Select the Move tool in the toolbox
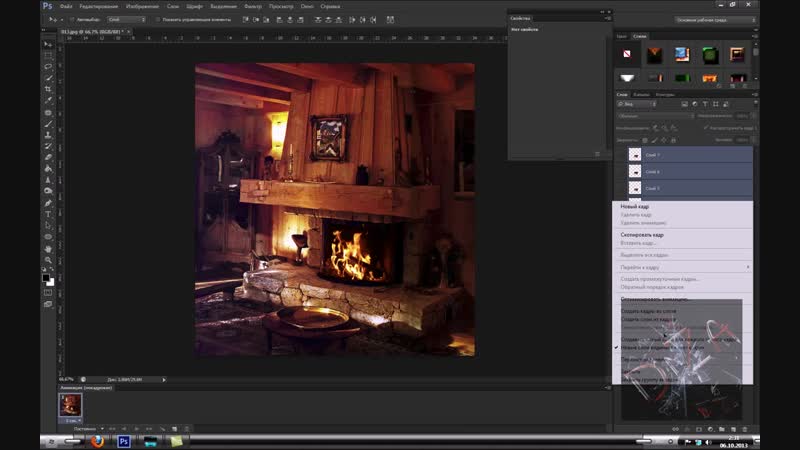Screen dimensions: 800x450 [48, 45]
